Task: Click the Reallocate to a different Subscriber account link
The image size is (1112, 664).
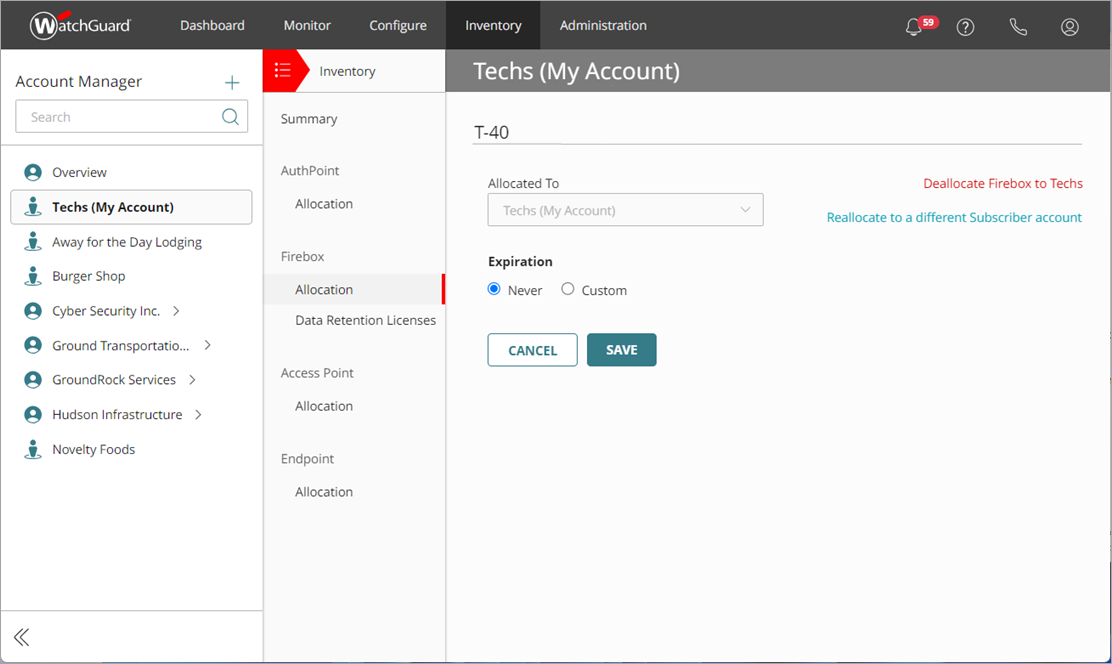Action: (954, 217)
